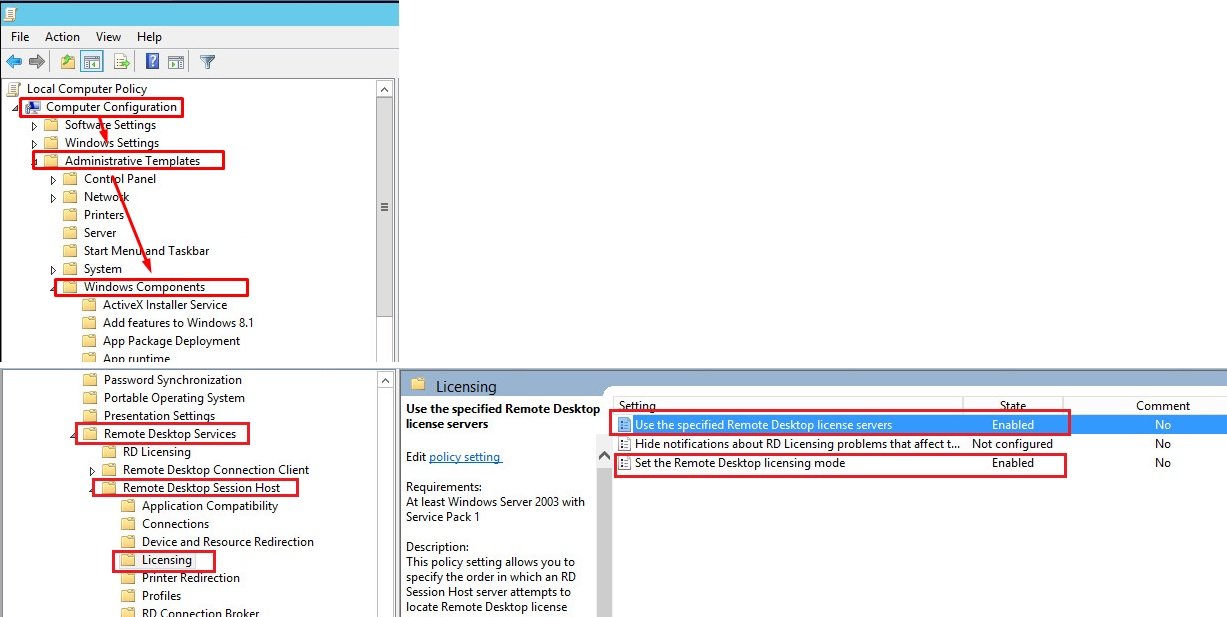
Task: Select the Licensing tree item
Action: 166,560
